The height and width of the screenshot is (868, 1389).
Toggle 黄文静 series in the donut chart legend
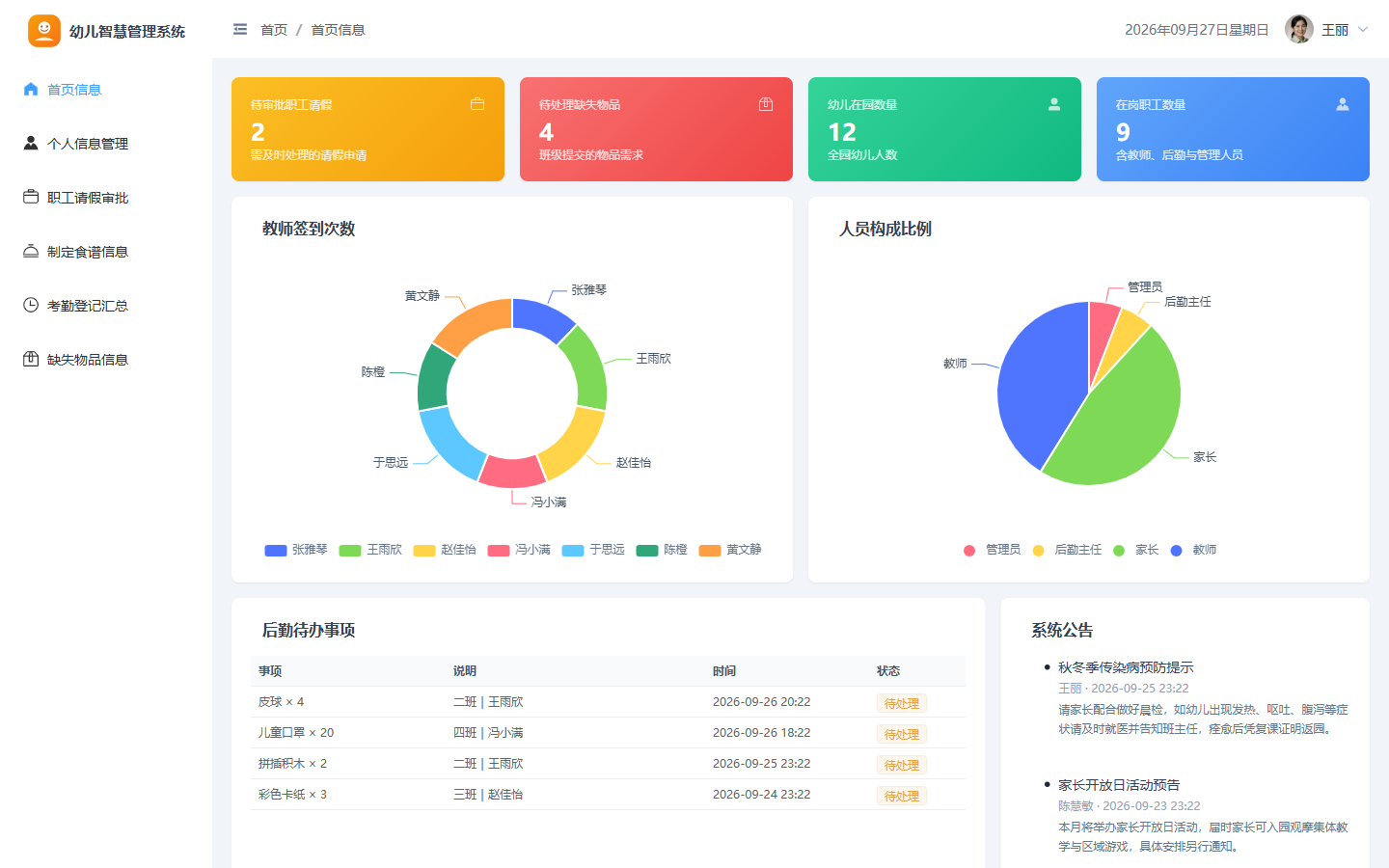[730, 550]
